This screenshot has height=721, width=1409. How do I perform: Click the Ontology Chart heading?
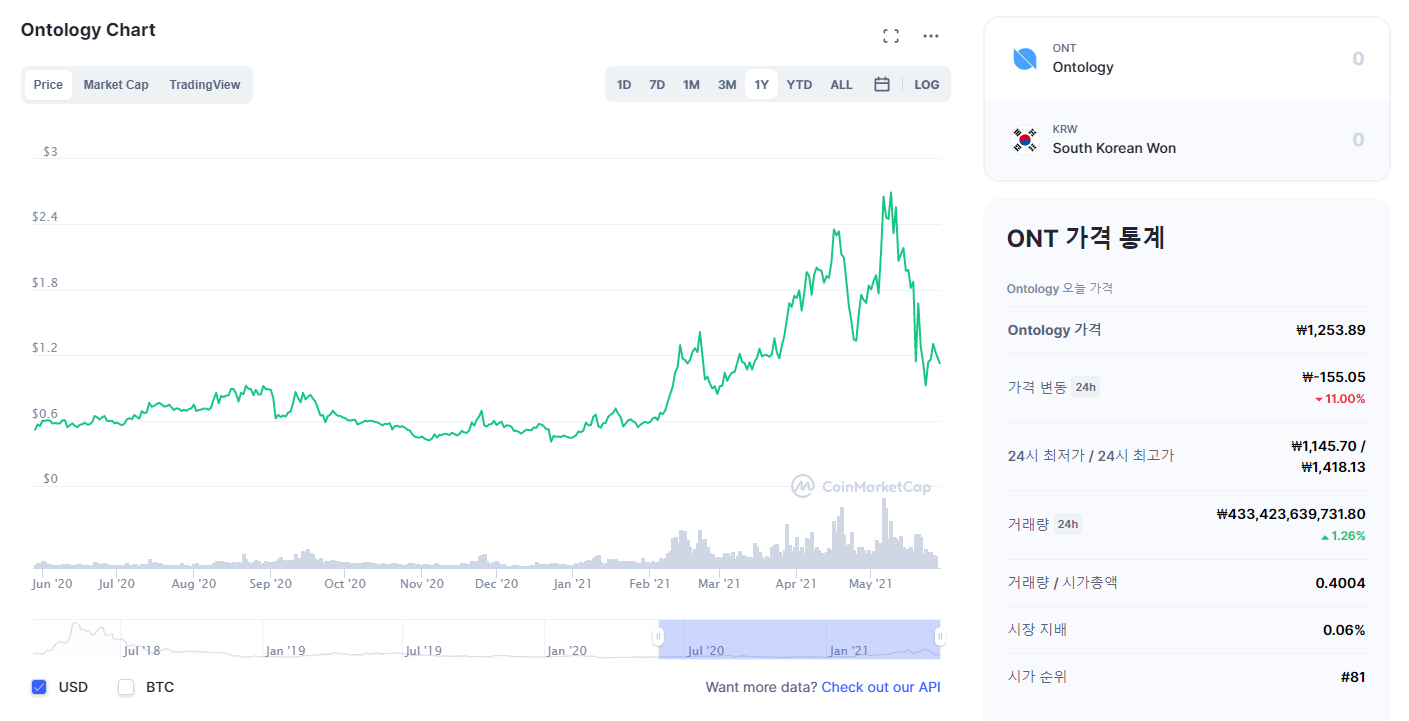(88, 30)
